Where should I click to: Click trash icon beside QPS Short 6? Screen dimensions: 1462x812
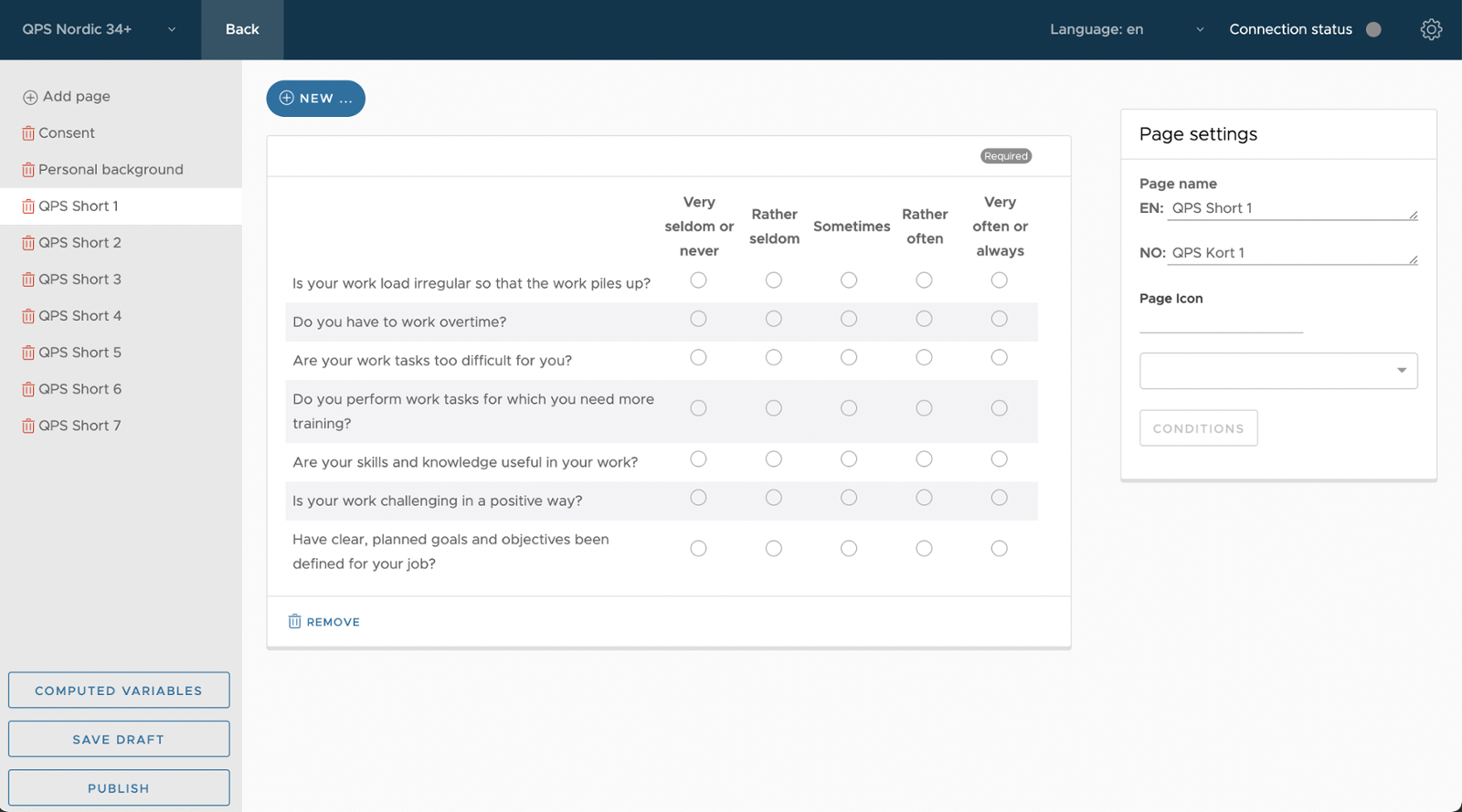28,389
